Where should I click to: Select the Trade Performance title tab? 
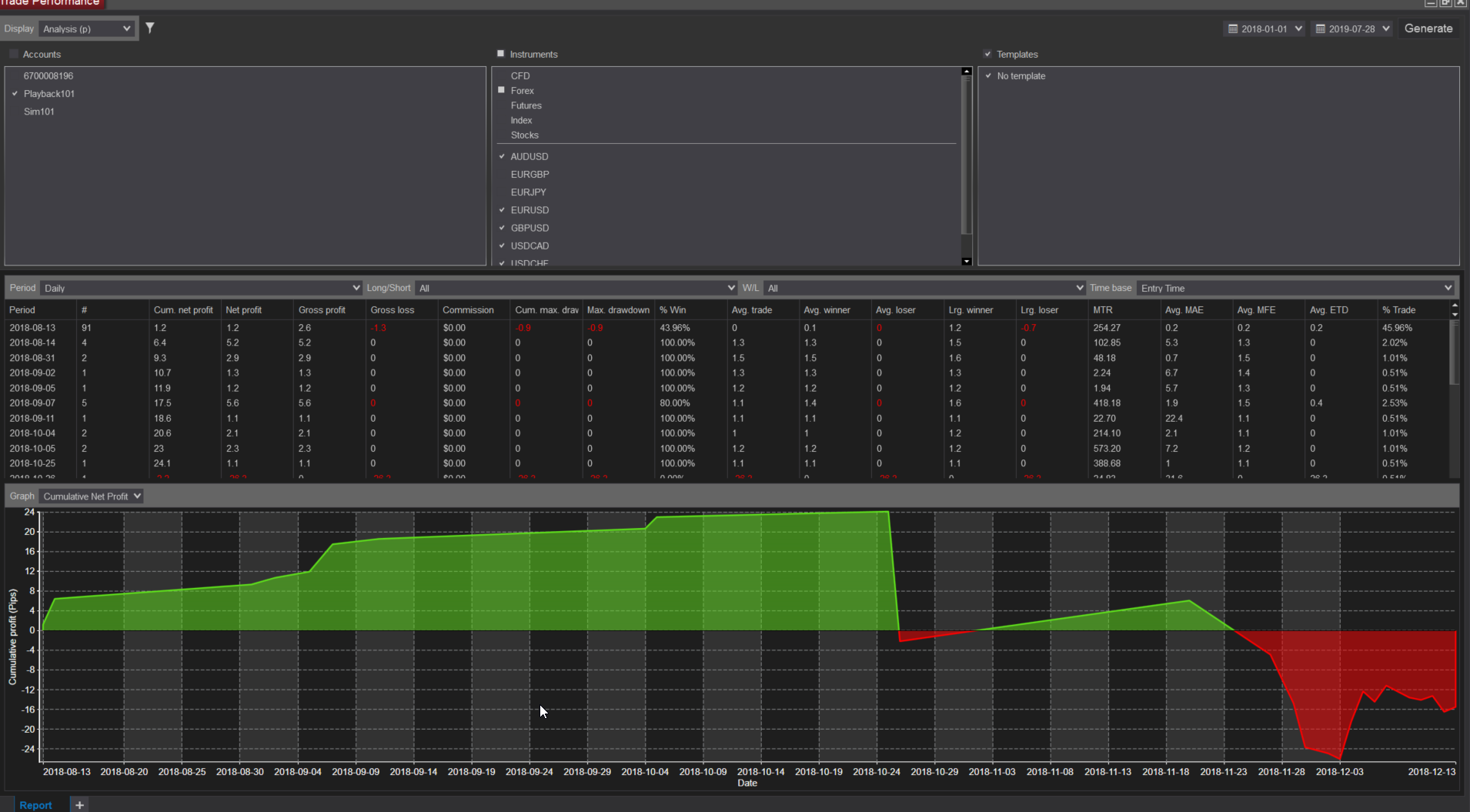[51, 3]
